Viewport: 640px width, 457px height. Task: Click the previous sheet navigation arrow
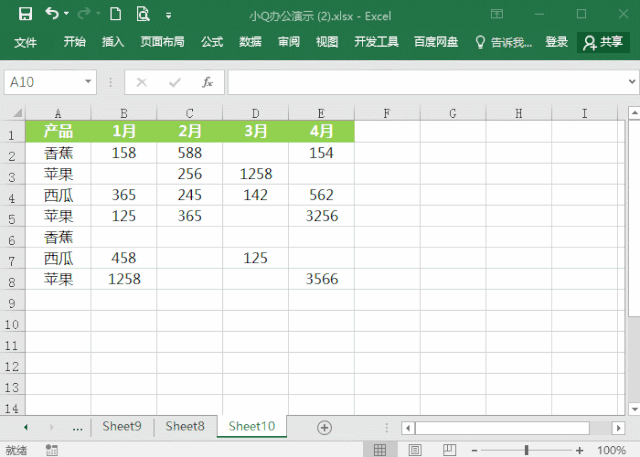tap(26, 427)
